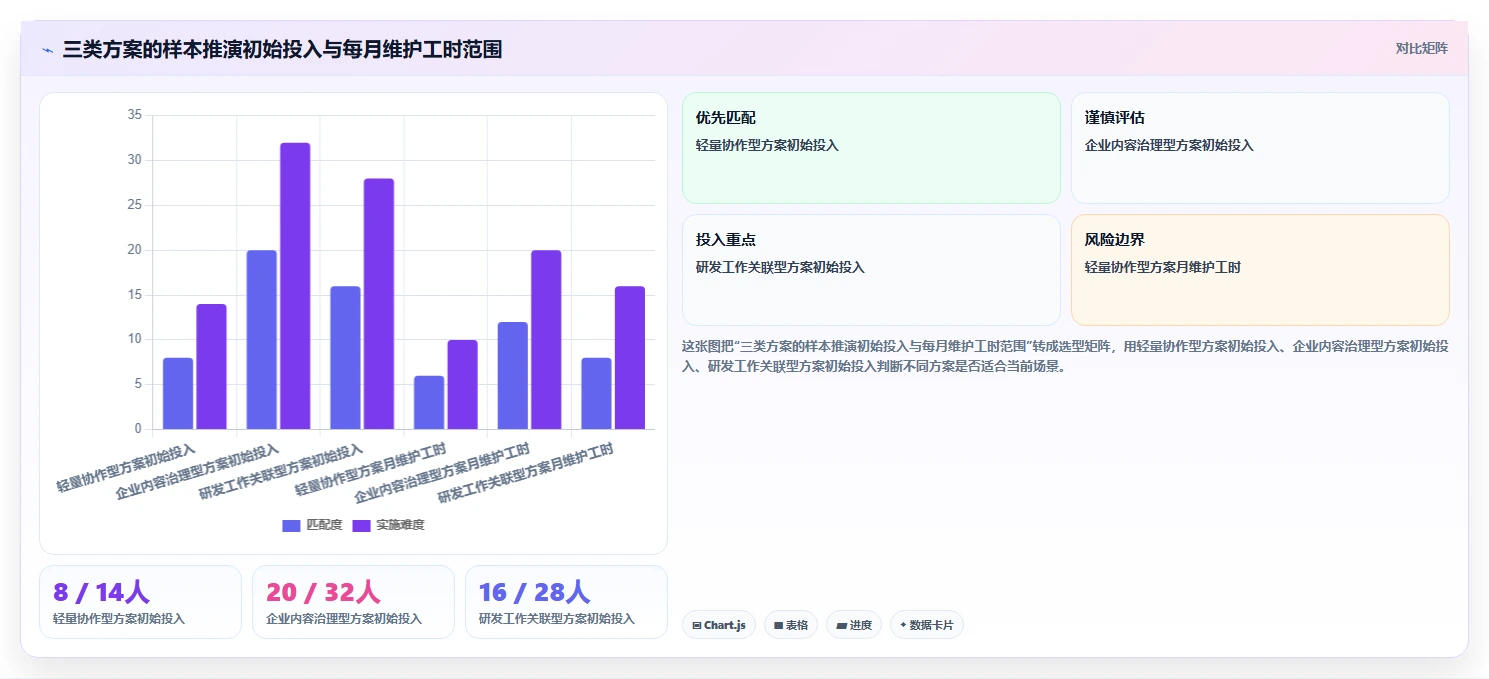The width and height of the screenshot is (1489, 679).
Task: Open the 优先匹配 card
Action: pos(871,148)
